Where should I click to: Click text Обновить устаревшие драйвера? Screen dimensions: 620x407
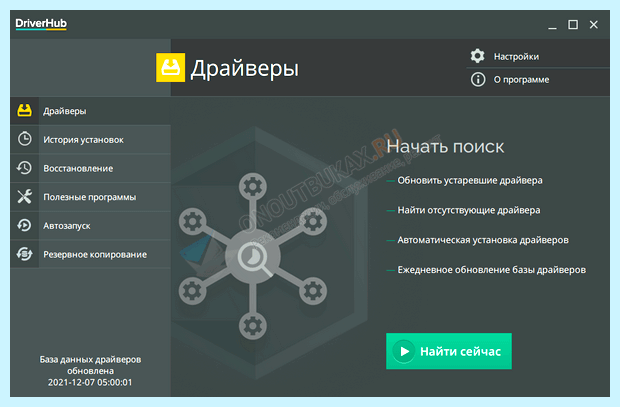pos(470,180)
